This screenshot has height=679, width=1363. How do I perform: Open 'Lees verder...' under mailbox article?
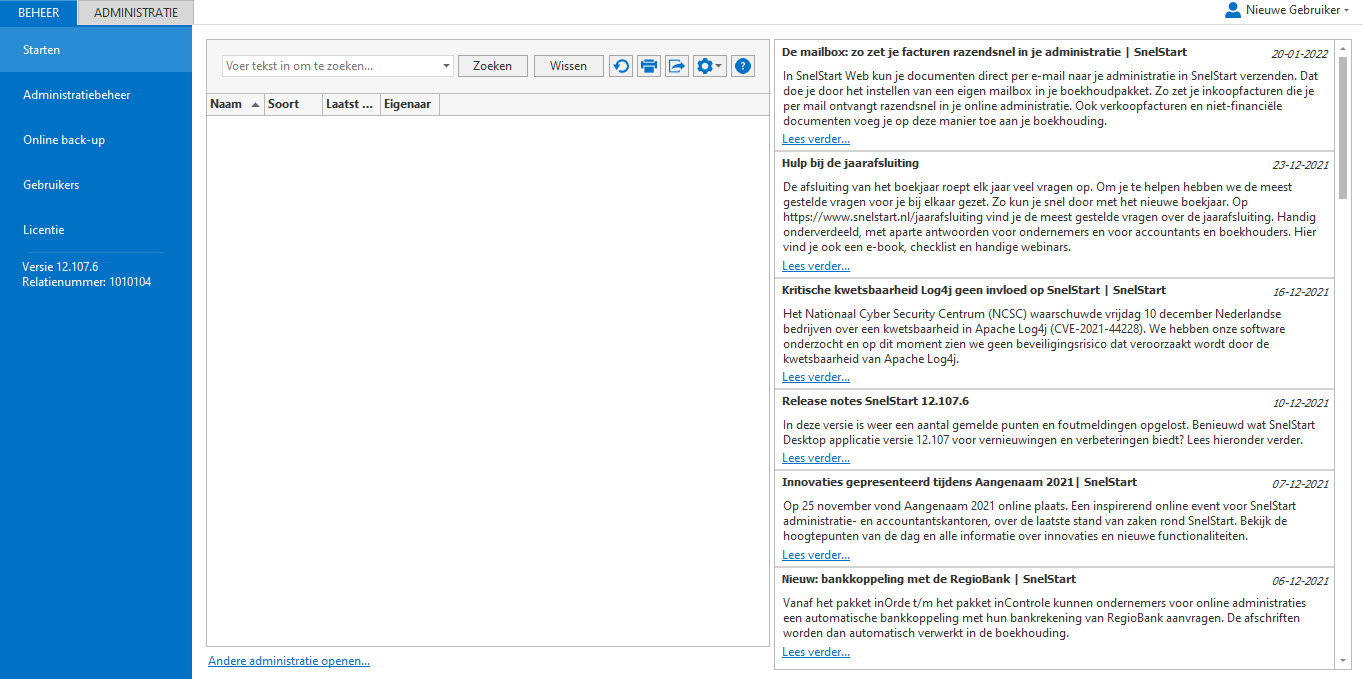pyautogui.click(x=816, y=139)
